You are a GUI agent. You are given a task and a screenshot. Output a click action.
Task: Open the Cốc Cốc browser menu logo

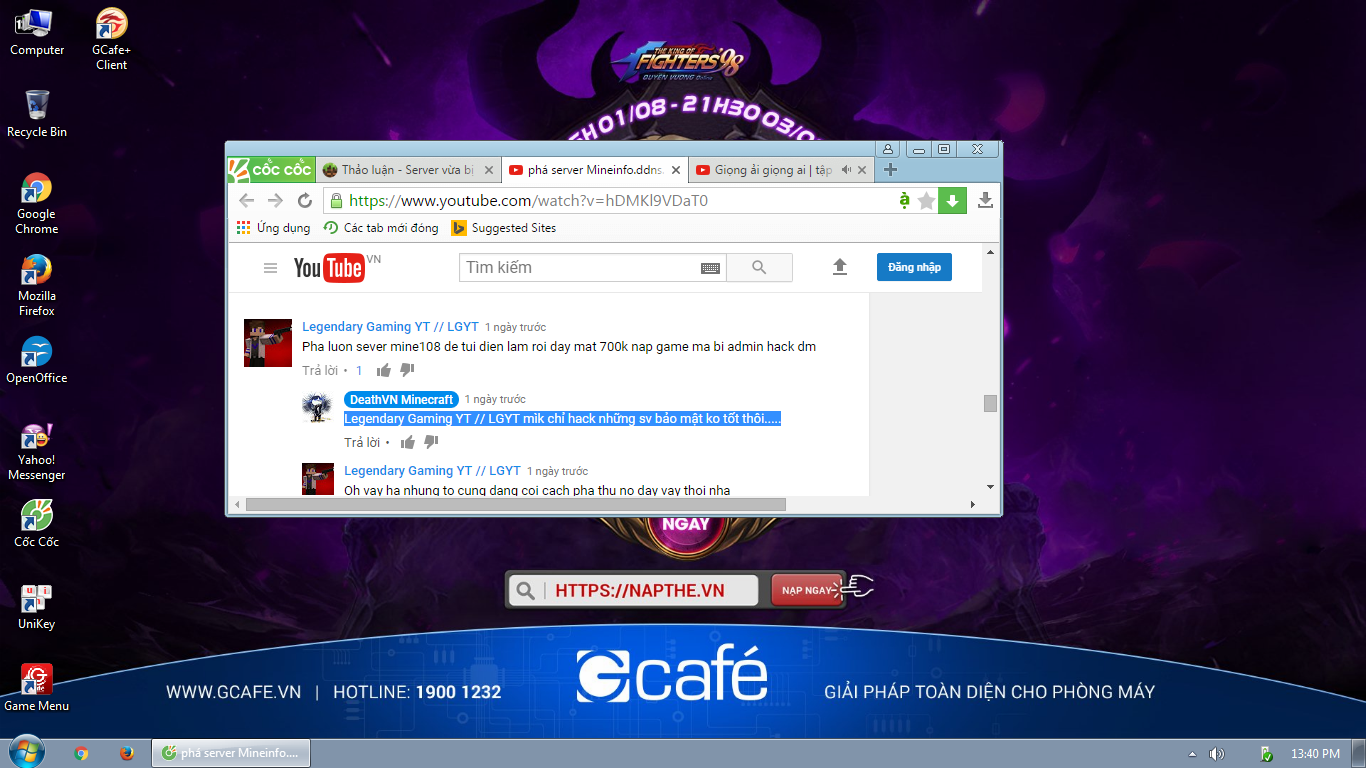[271, 170]
